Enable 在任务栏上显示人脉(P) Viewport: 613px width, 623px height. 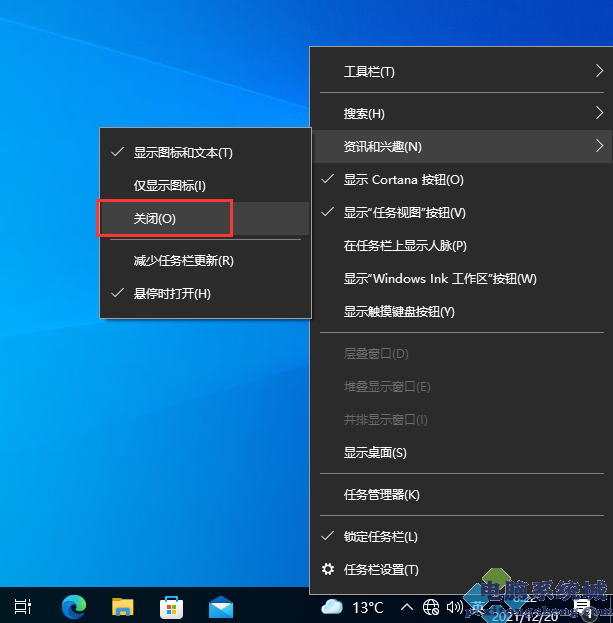[x=462, y=246]
